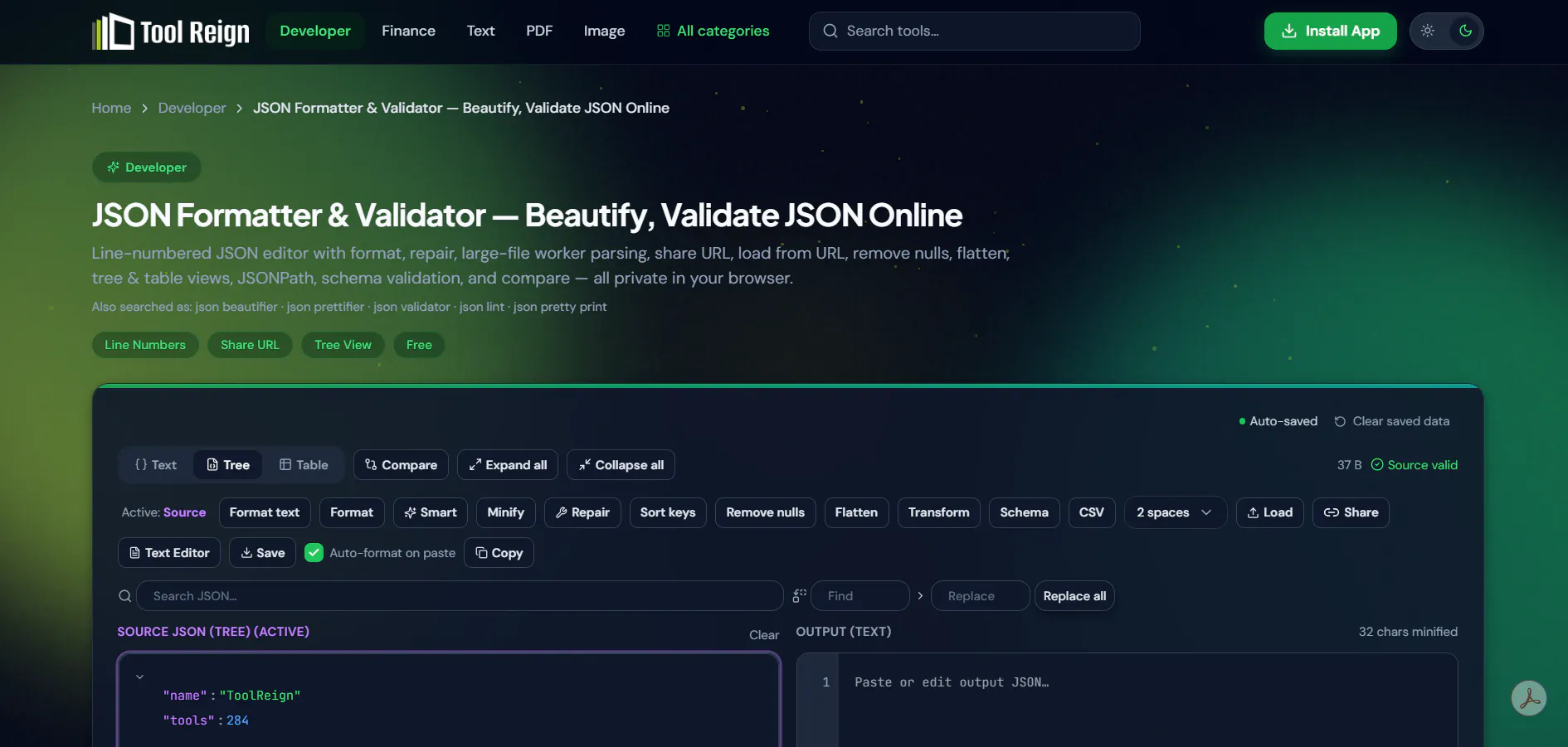
Task: Click Format text button
Action: click(x=265, y=512)
